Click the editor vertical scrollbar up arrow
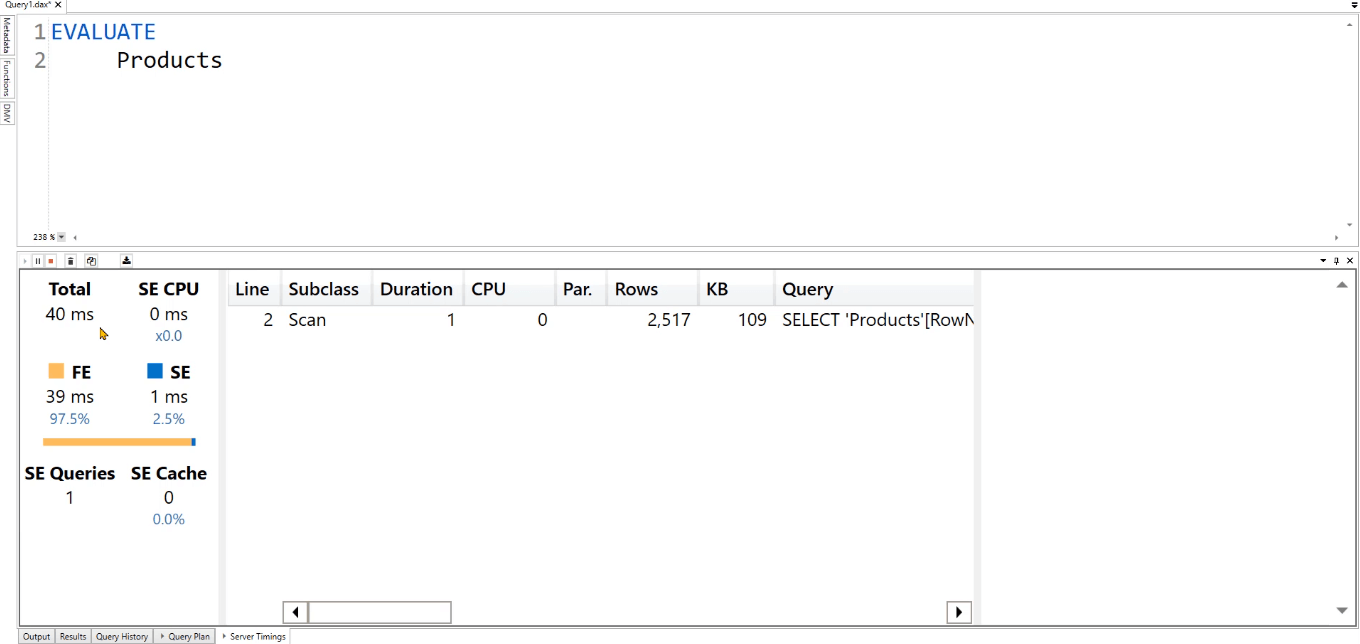This screenshot has width=1360, height=644. coord(1349,23)
